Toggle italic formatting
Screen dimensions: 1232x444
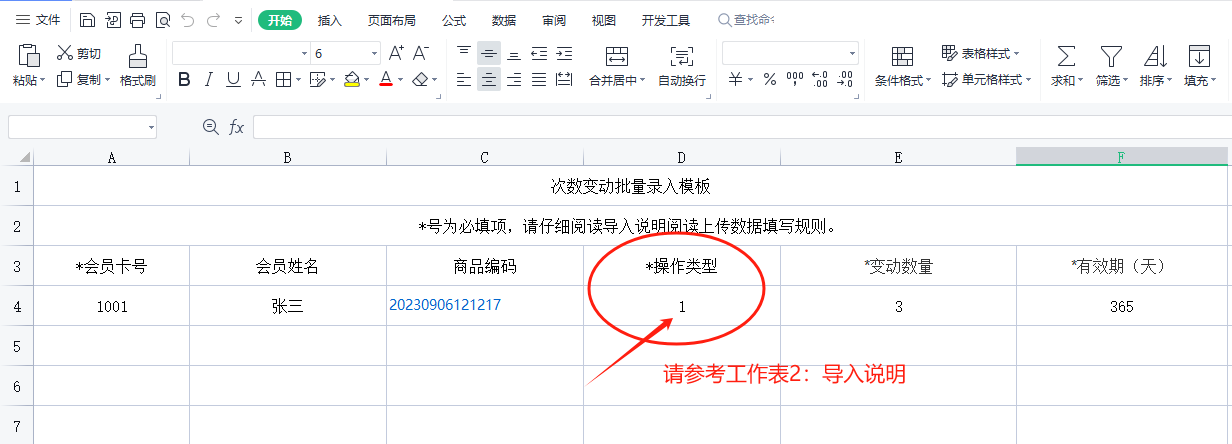tap(208, 80)
